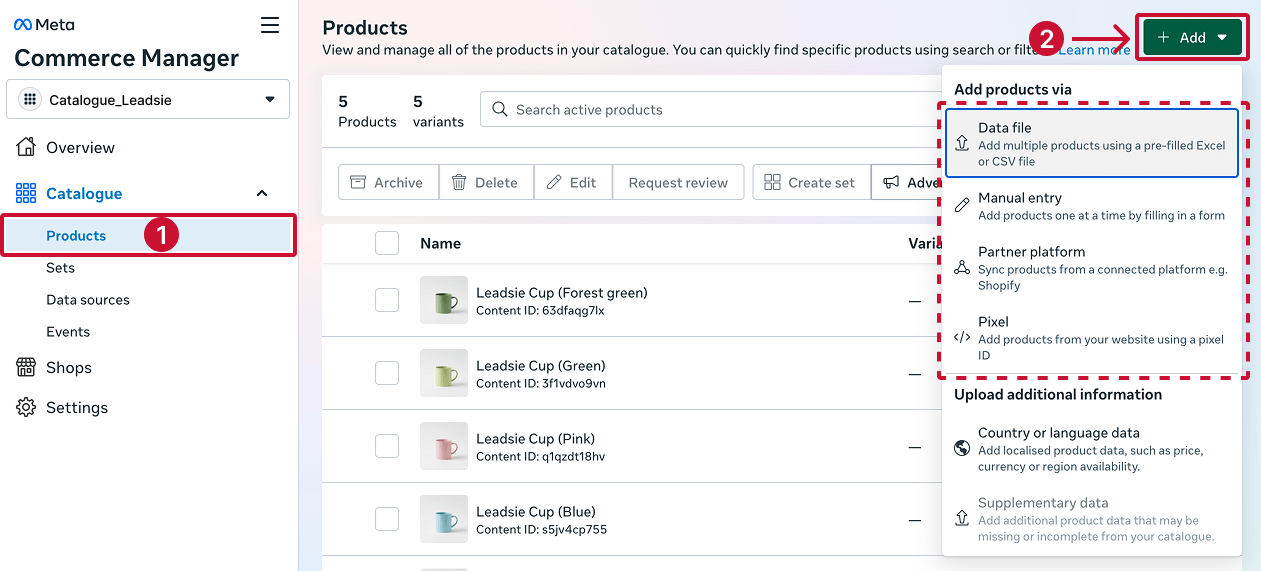
Task: Click the Create set button
Action: [810, 182]
